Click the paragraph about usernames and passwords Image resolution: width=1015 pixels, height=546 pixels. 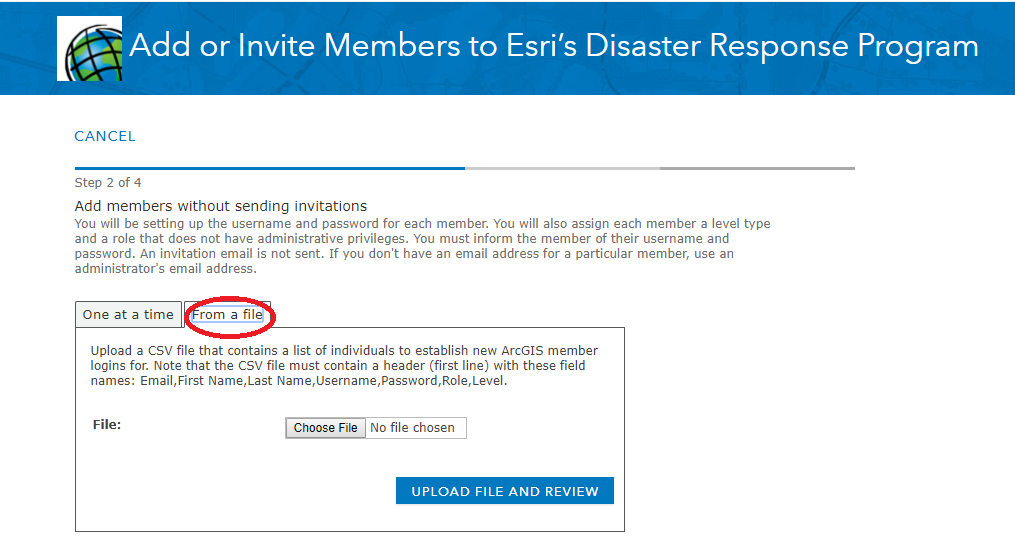point(422,246)
